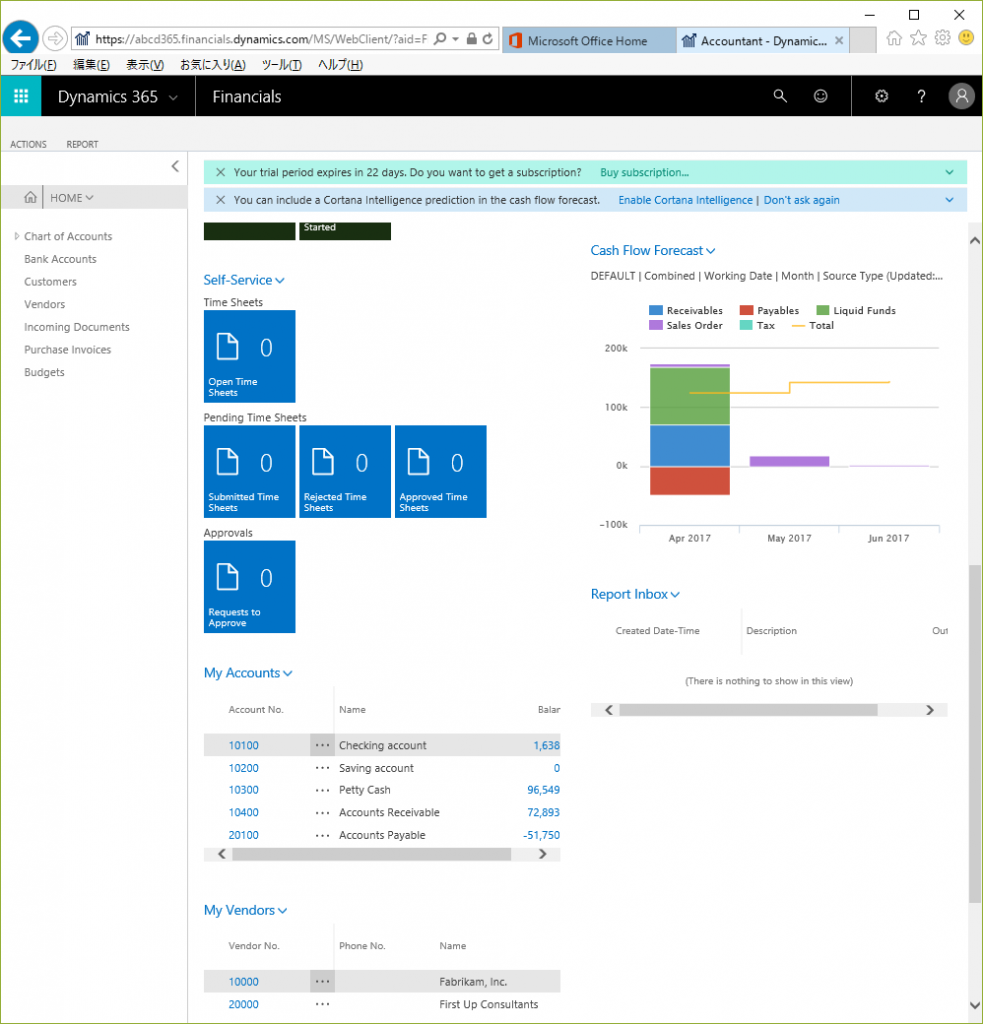The width and height of the screenshot is (983, 1024).
Task: Open the ACTIONS ribbon tab
Action: [28, 144]
